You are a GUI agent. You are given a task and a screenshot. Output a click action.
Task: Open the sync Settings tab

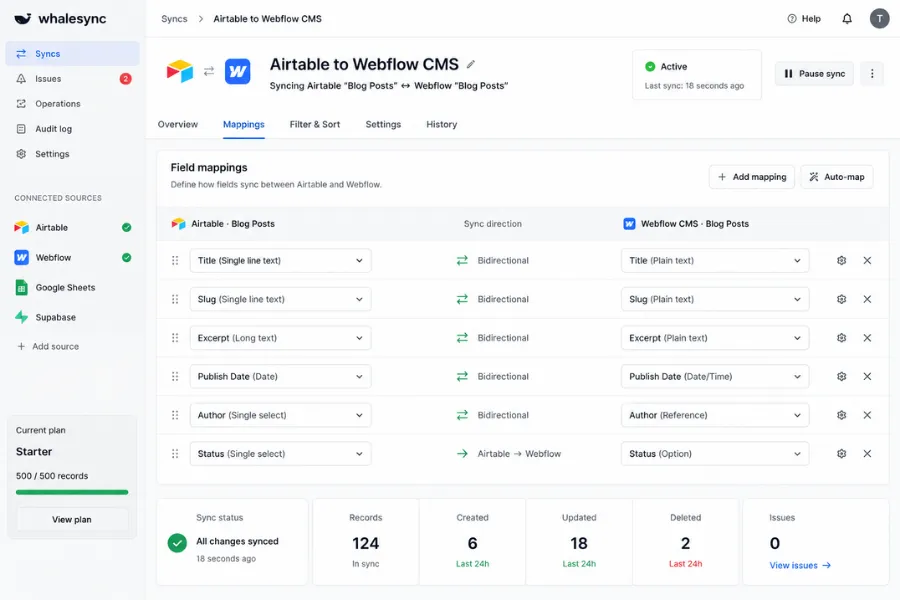coord(383,125)
